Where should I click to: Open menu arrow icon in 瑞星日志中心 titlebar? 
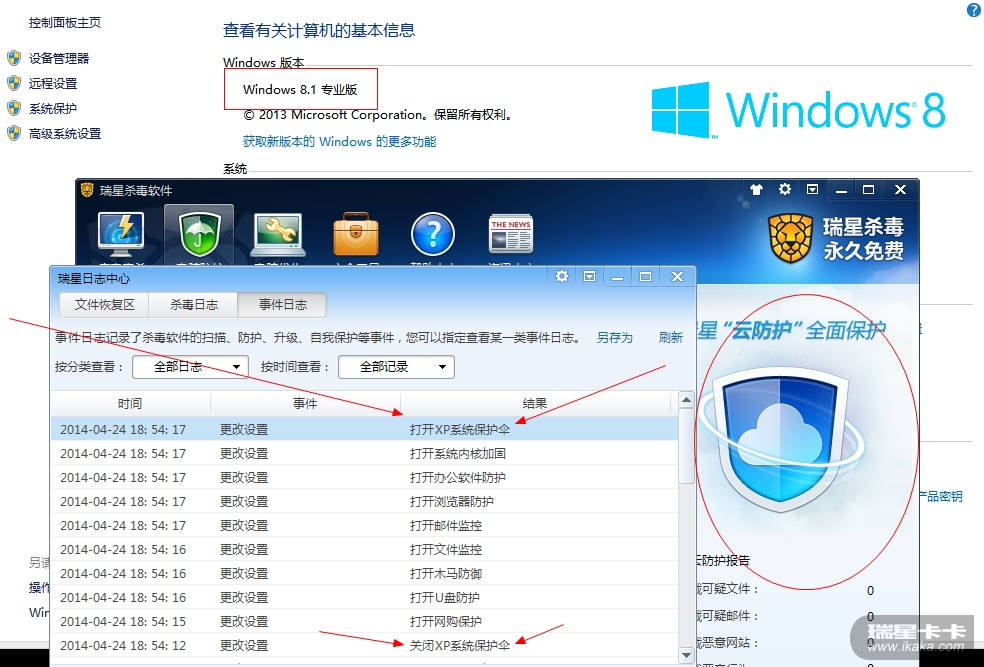589,276
